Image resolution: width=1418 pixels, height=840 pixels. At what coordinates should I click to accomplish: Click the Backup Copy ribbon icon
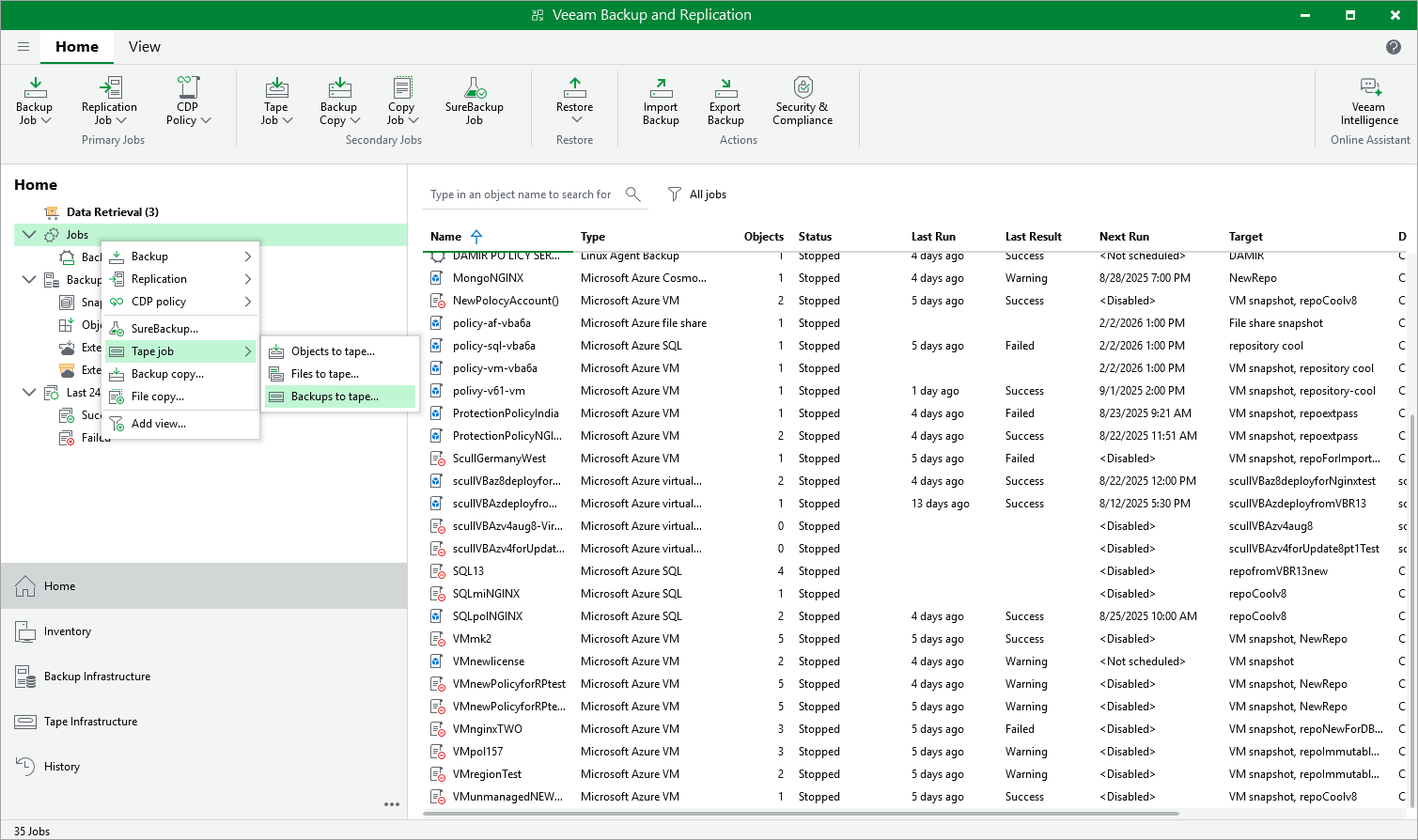click(x=339, y=87)
